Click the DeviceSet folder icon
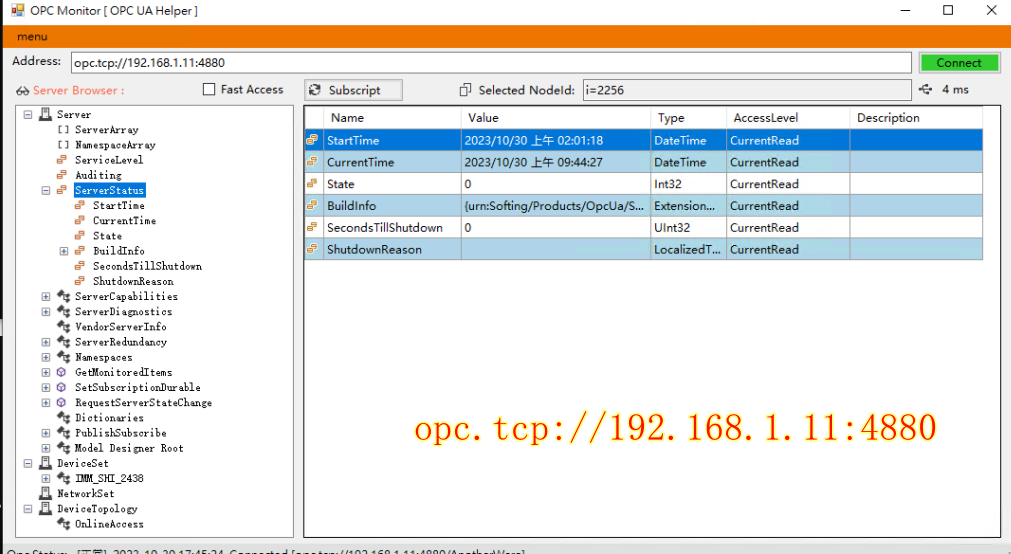 click(x=45, y=463)
